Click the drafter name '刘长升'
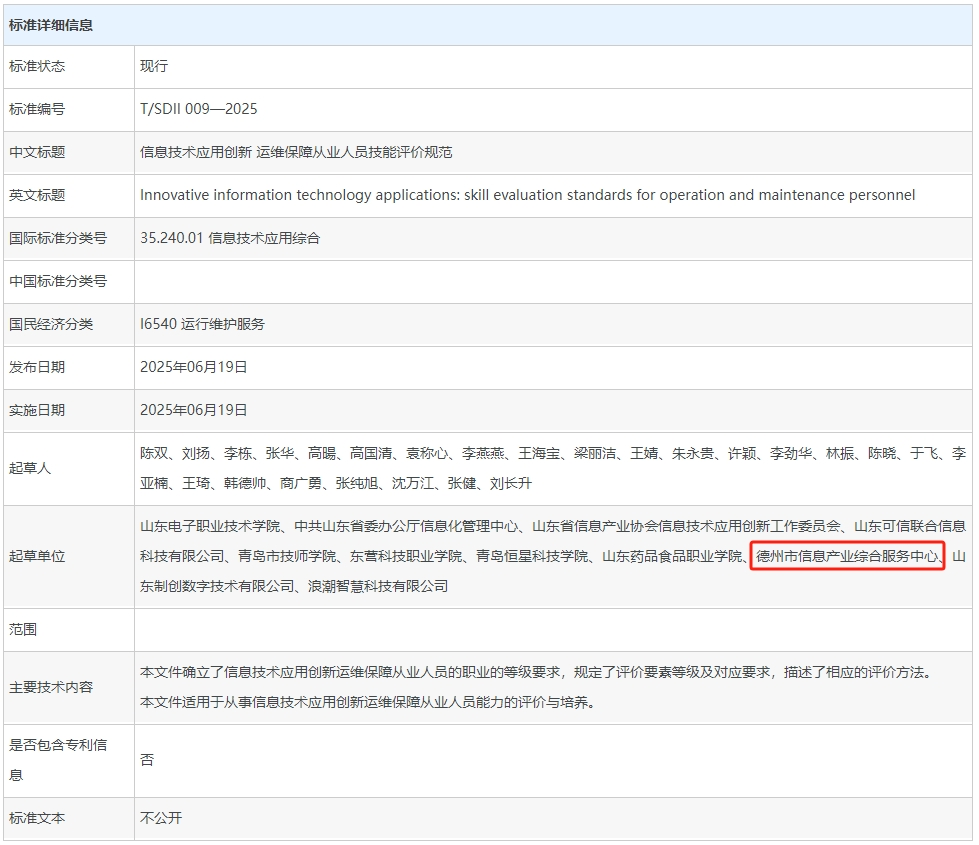The width and height of the screenshot is (979, 845). coord(511,483)
